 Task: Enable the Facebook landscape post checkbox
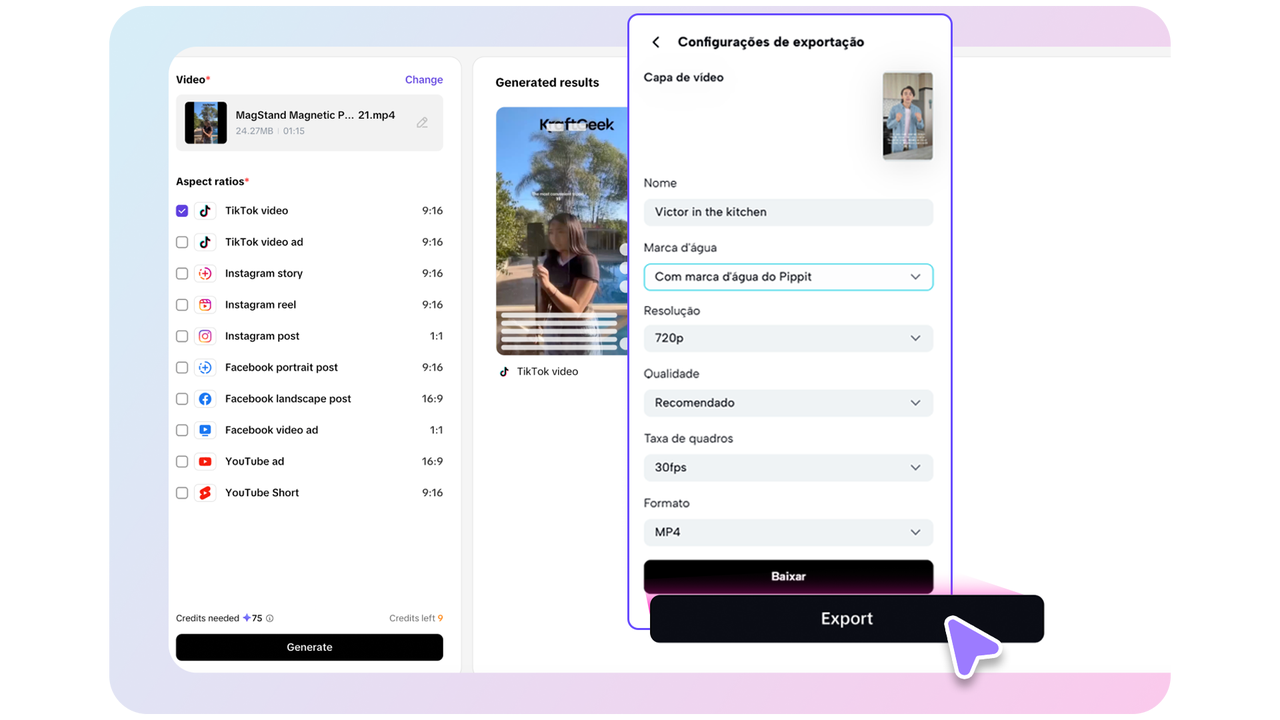click(x=182, y=399)
